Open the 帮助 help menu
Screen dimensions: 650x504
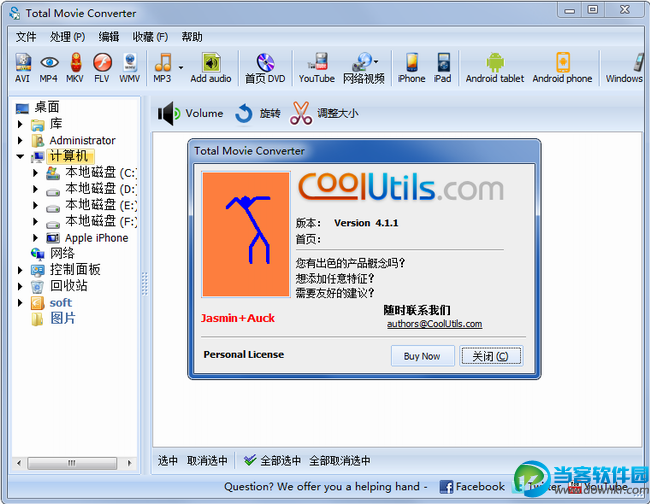(x=192, y=37)
